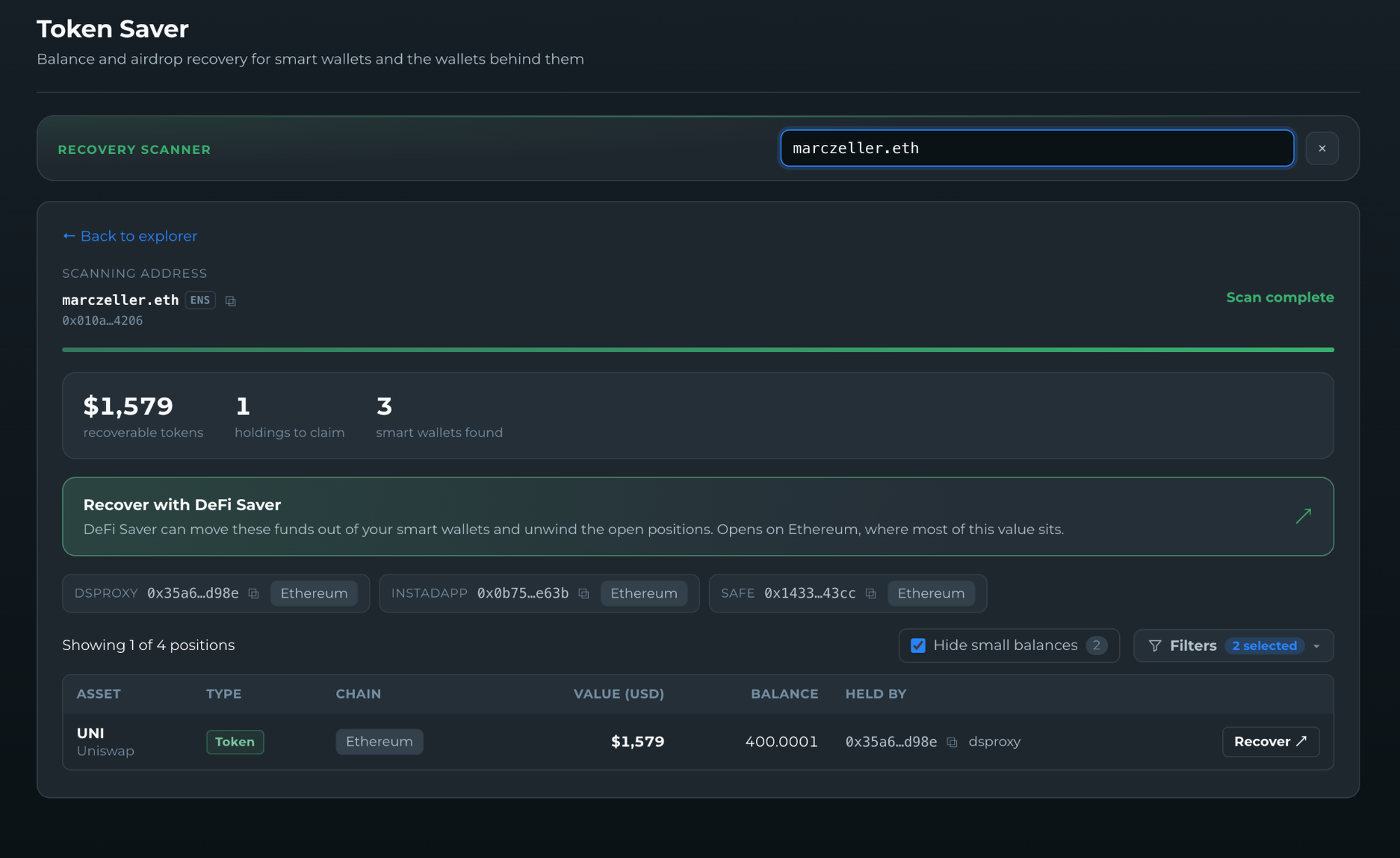Click the 400.0001 balance value

[x=781, y=742]
